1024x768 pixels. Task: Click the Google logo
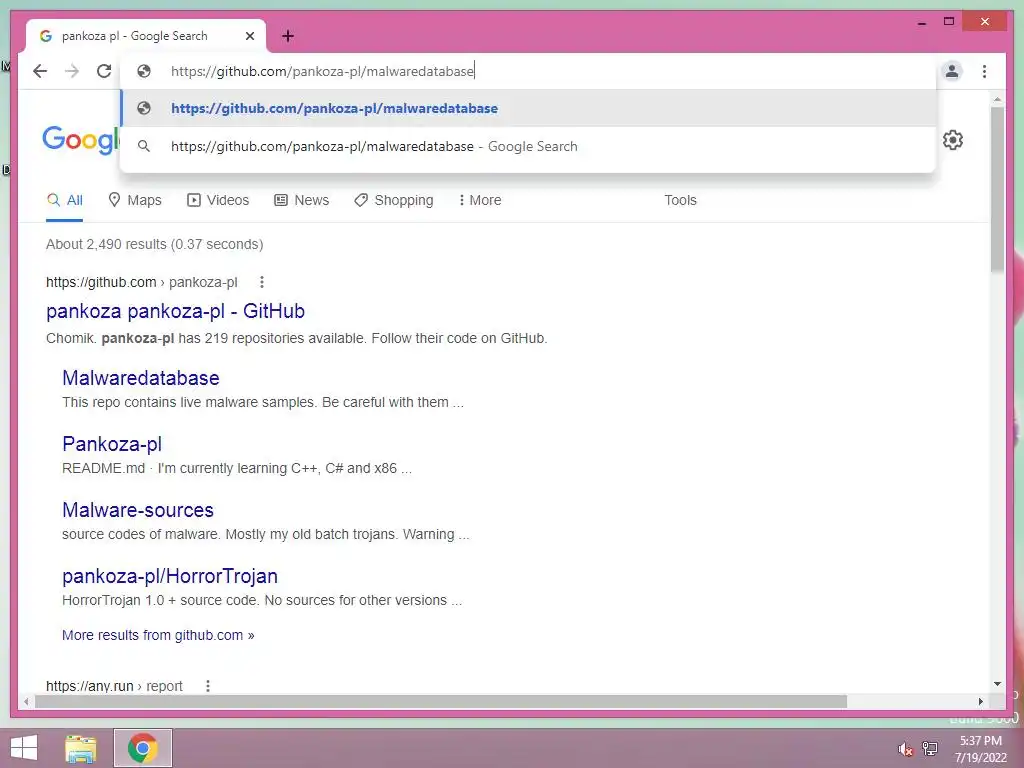point(81,140)
